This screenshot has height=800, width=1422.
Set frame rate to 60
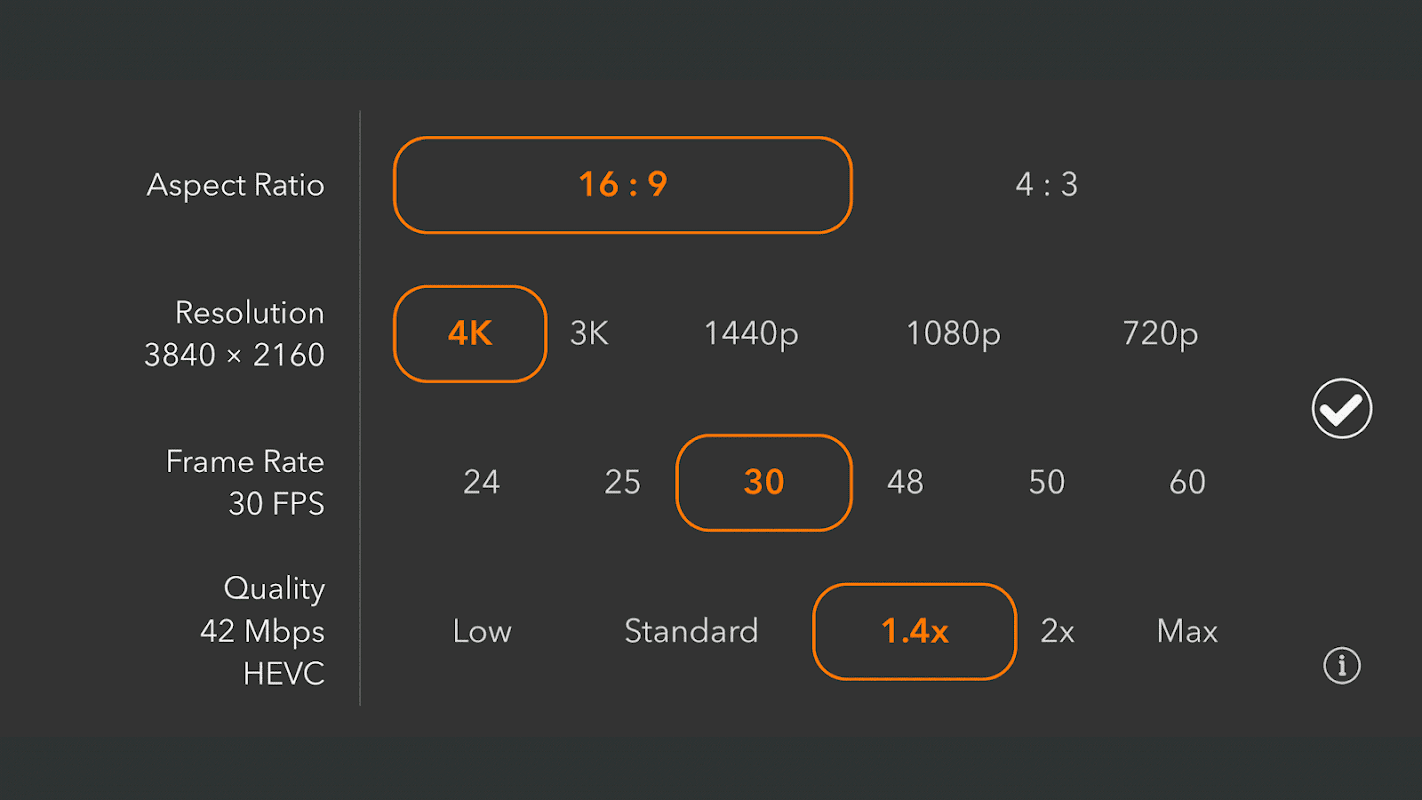point(1187,483)
